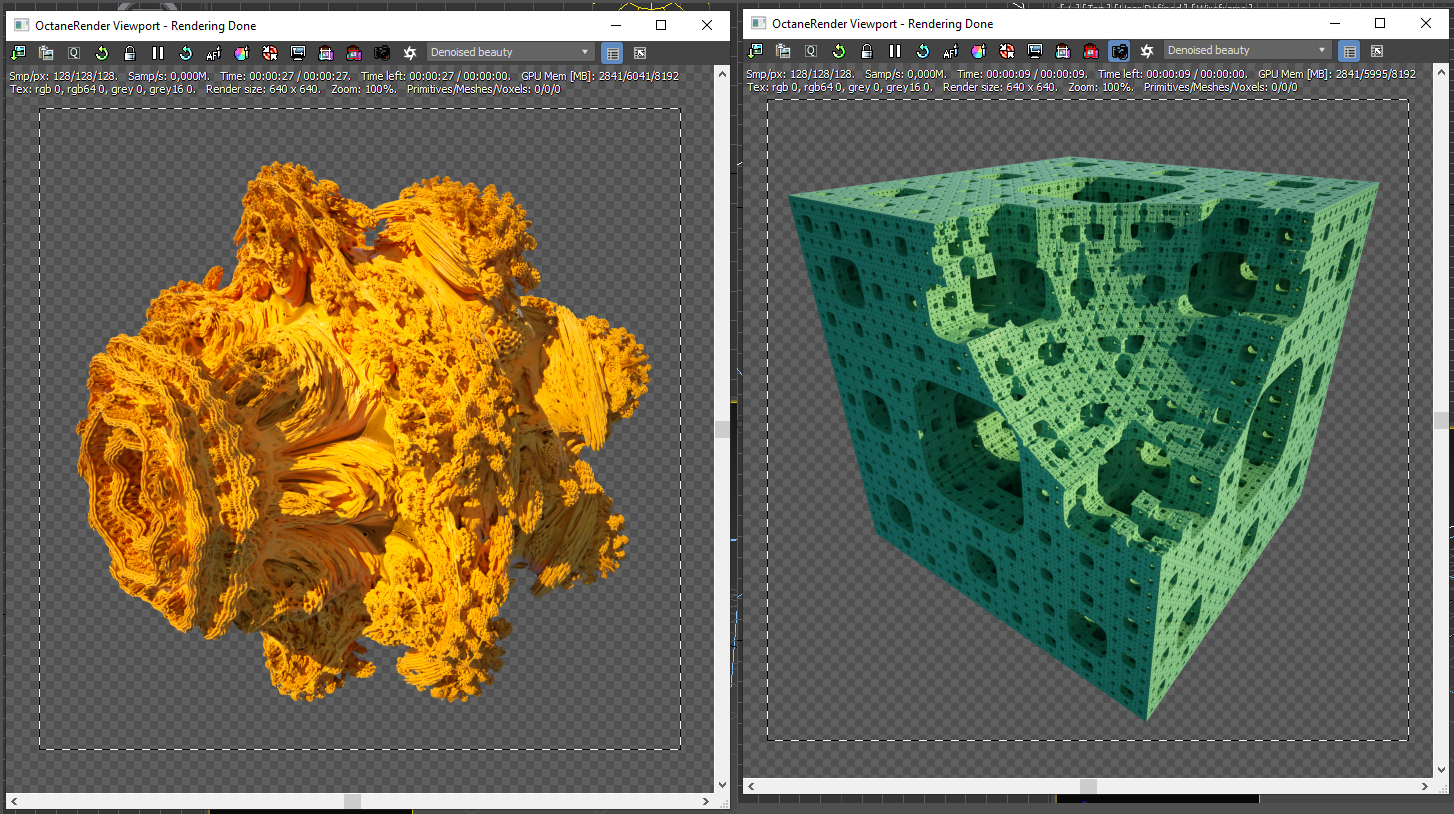The height and width of the screenshot is (814, 1454).
Task: Select the color-wheel material picker in green cube viewport
Action: 979,50
